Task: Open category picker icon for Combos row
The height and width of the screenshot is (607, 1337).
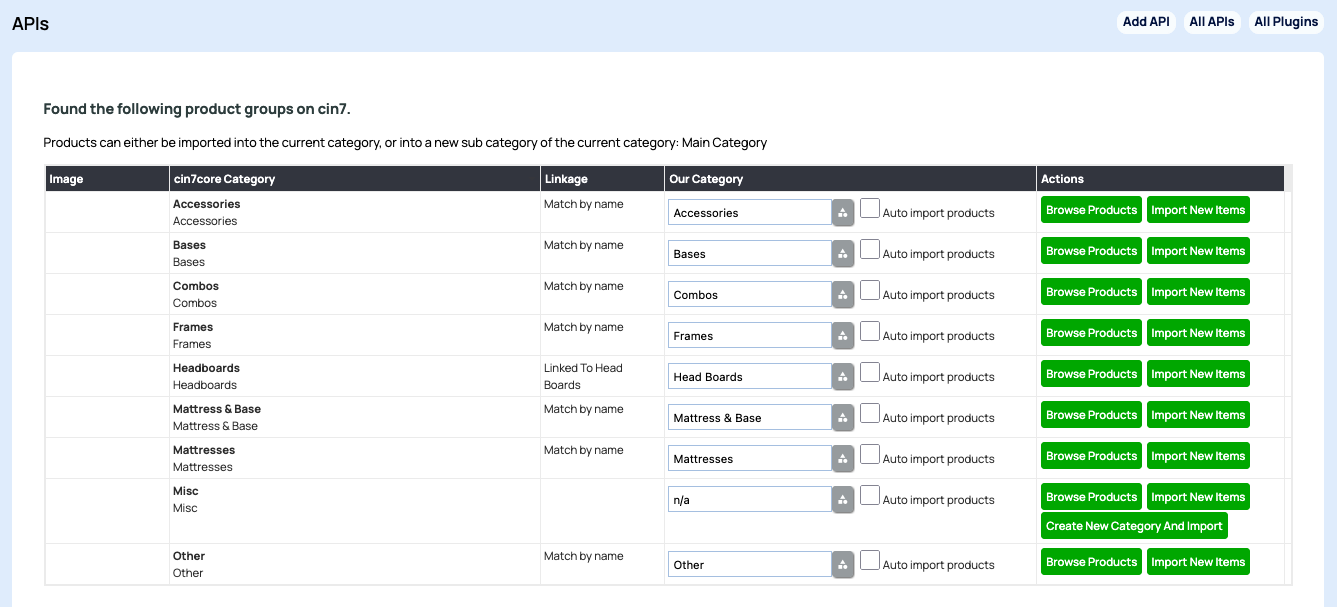Action: pos(843,295)
